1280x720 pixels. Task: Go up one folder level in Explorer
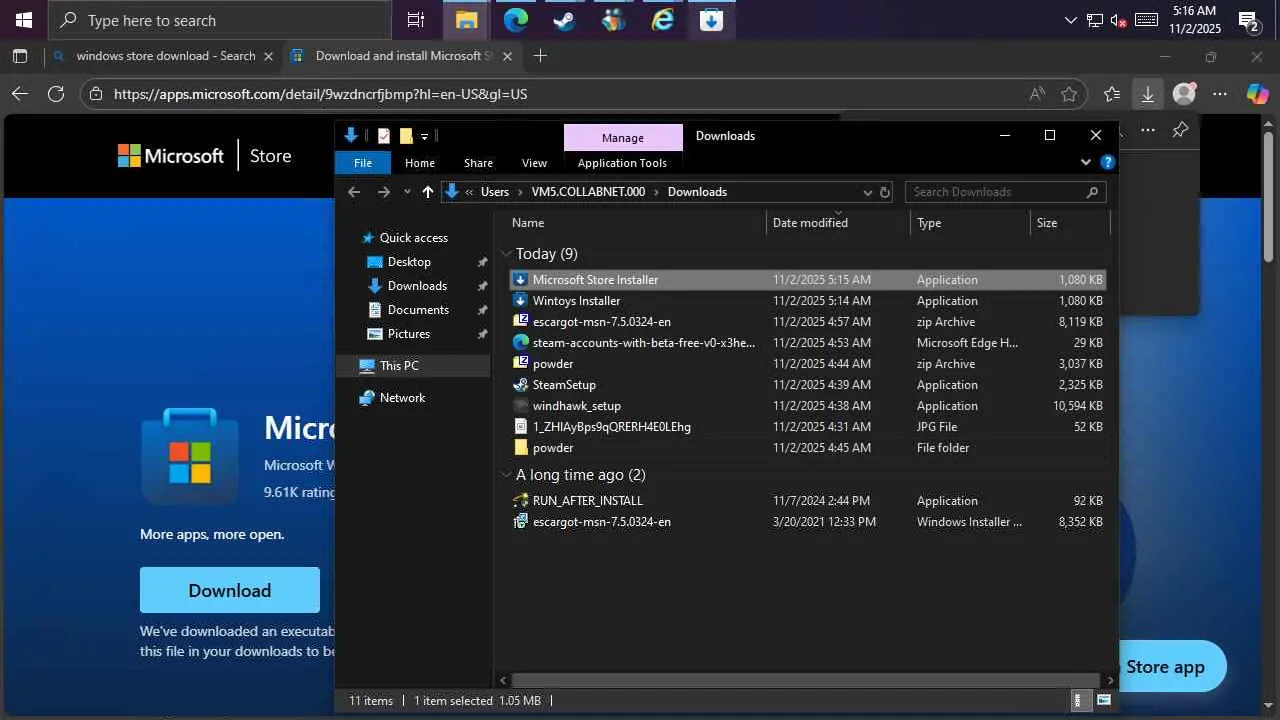pyautogui.click(x=428, y=192)
